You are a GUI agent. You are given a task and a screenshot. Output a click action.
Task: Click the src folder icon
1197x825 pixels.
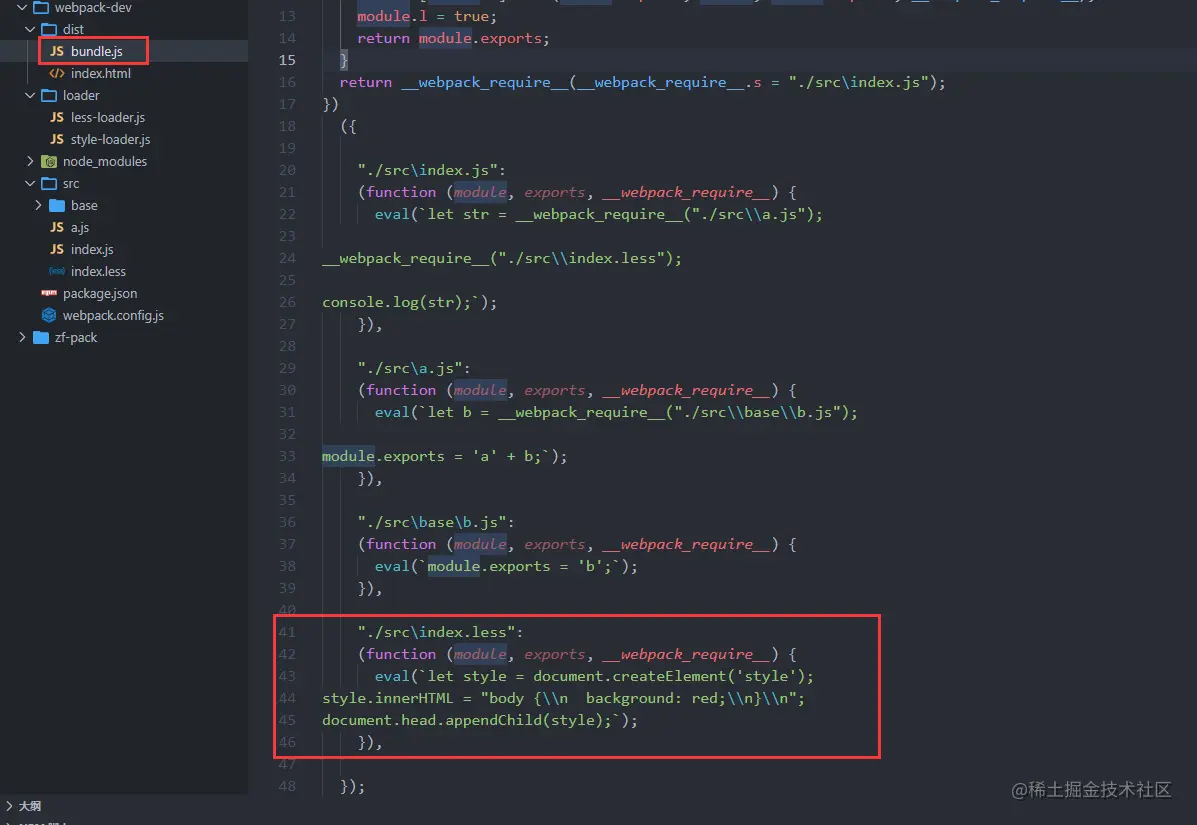49,183
